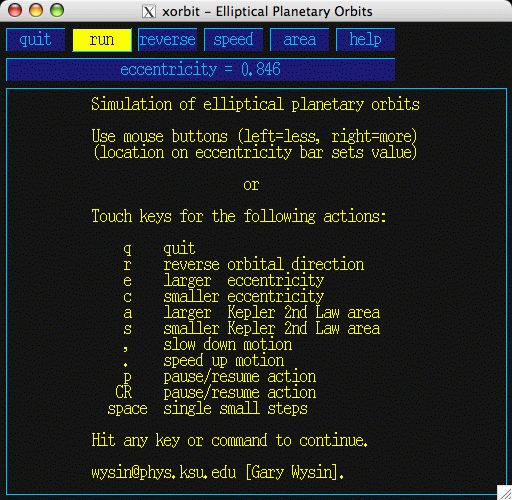Click the area button
This screenshot has width=512, height=500.
(299, 40)
